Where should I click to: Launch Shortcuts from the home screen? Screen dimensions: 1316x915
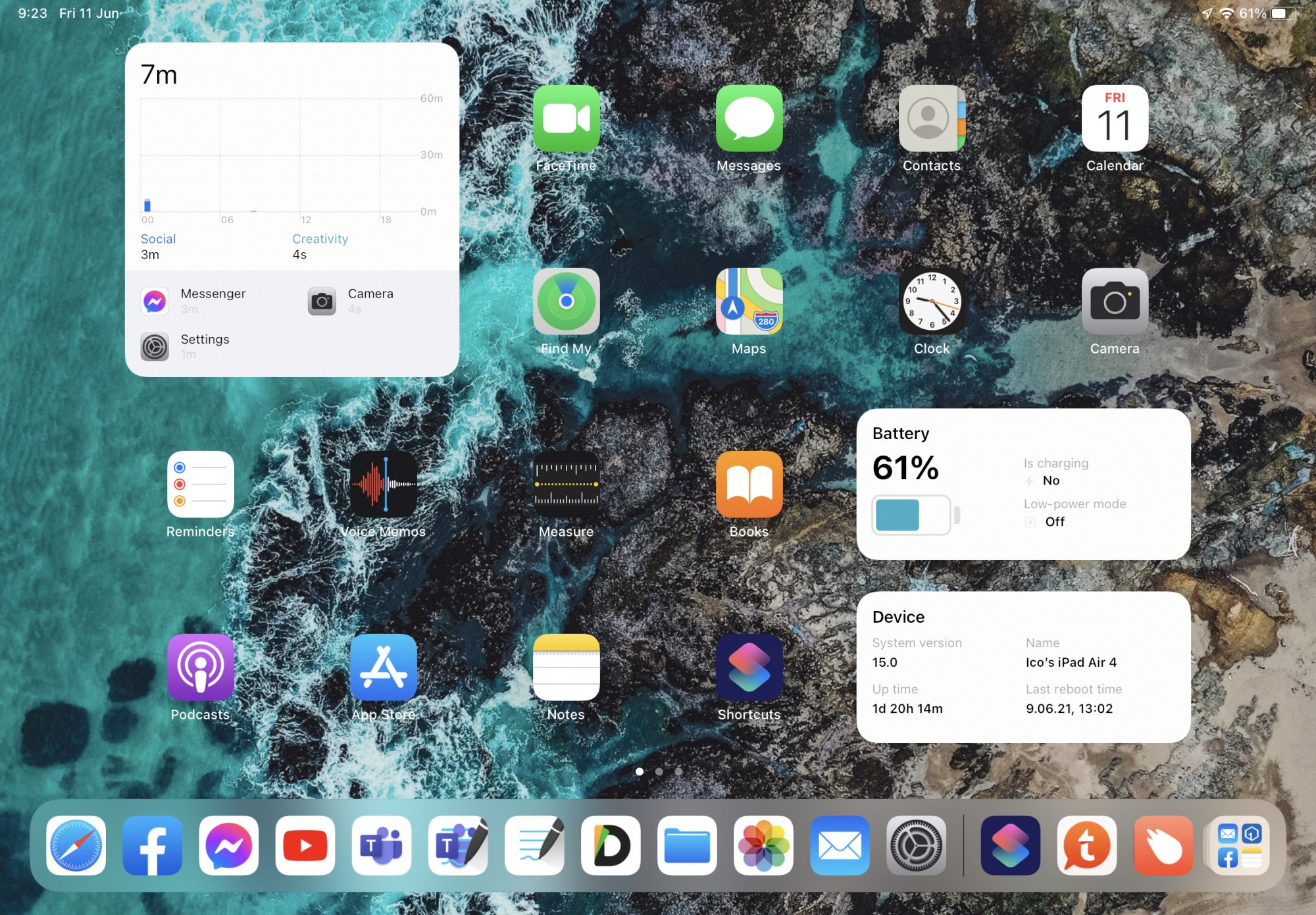point(749,667)
